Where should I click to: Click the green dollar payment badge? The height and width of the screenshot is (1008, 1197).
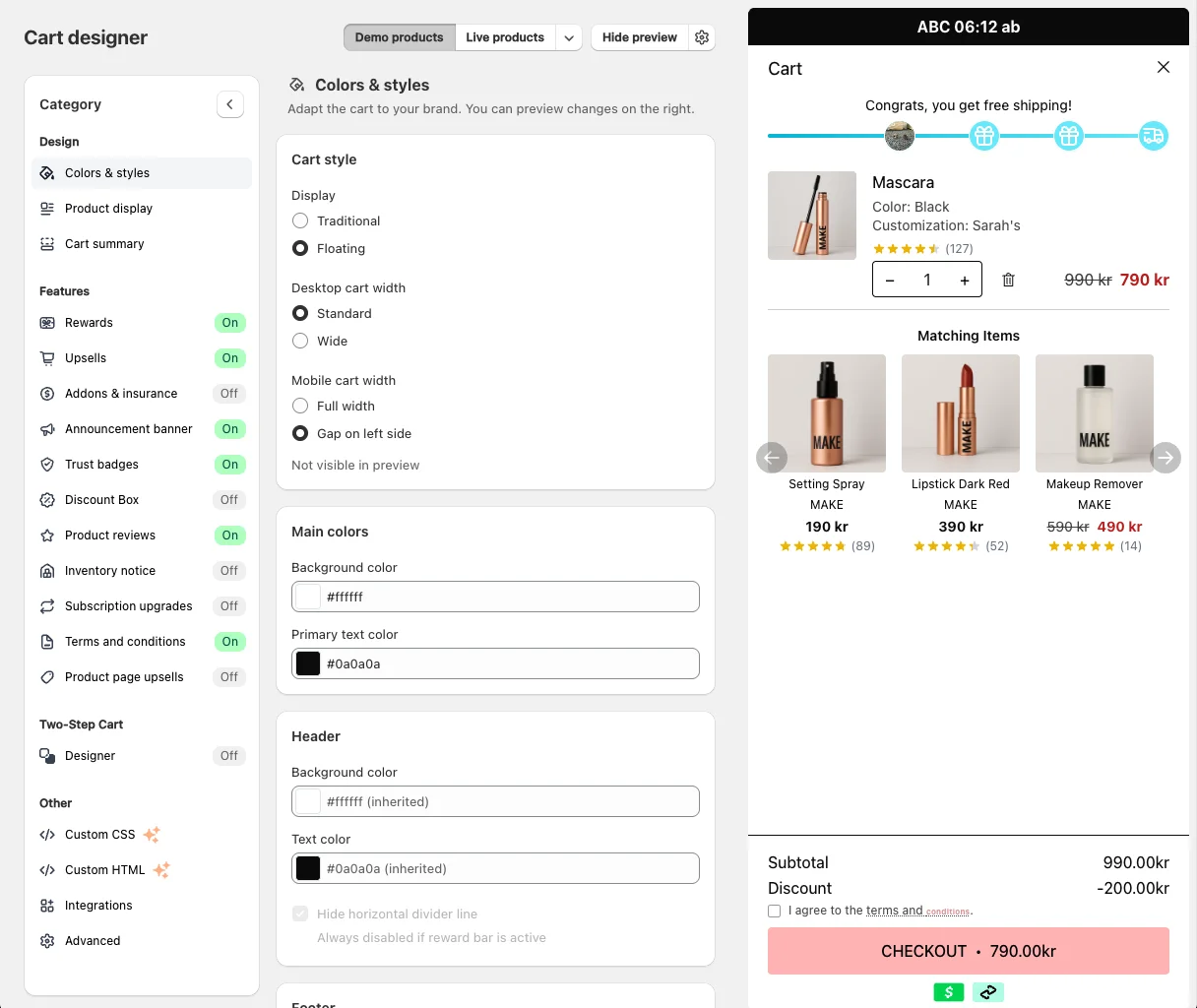949,992
